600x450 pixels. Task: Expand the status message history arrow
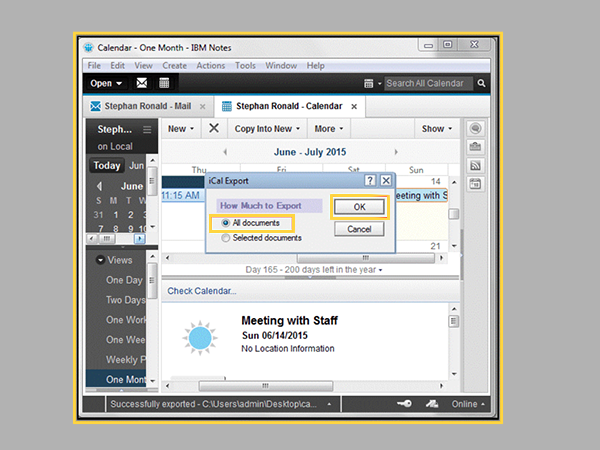[329, 404]
